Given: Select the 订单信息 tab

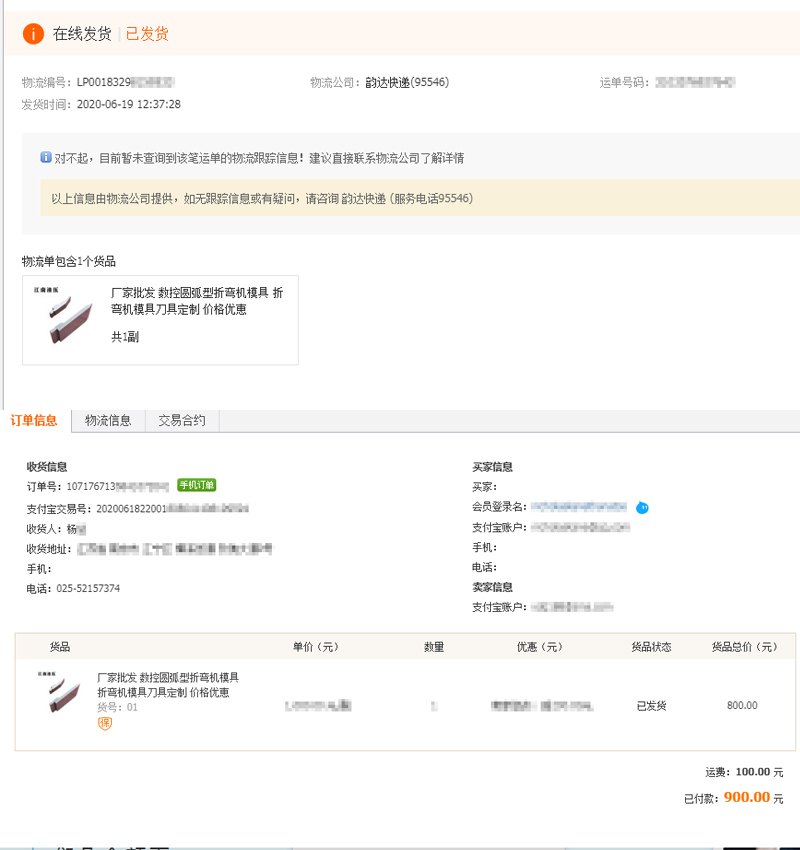Looking at the screenshot, I should point(34,421).
